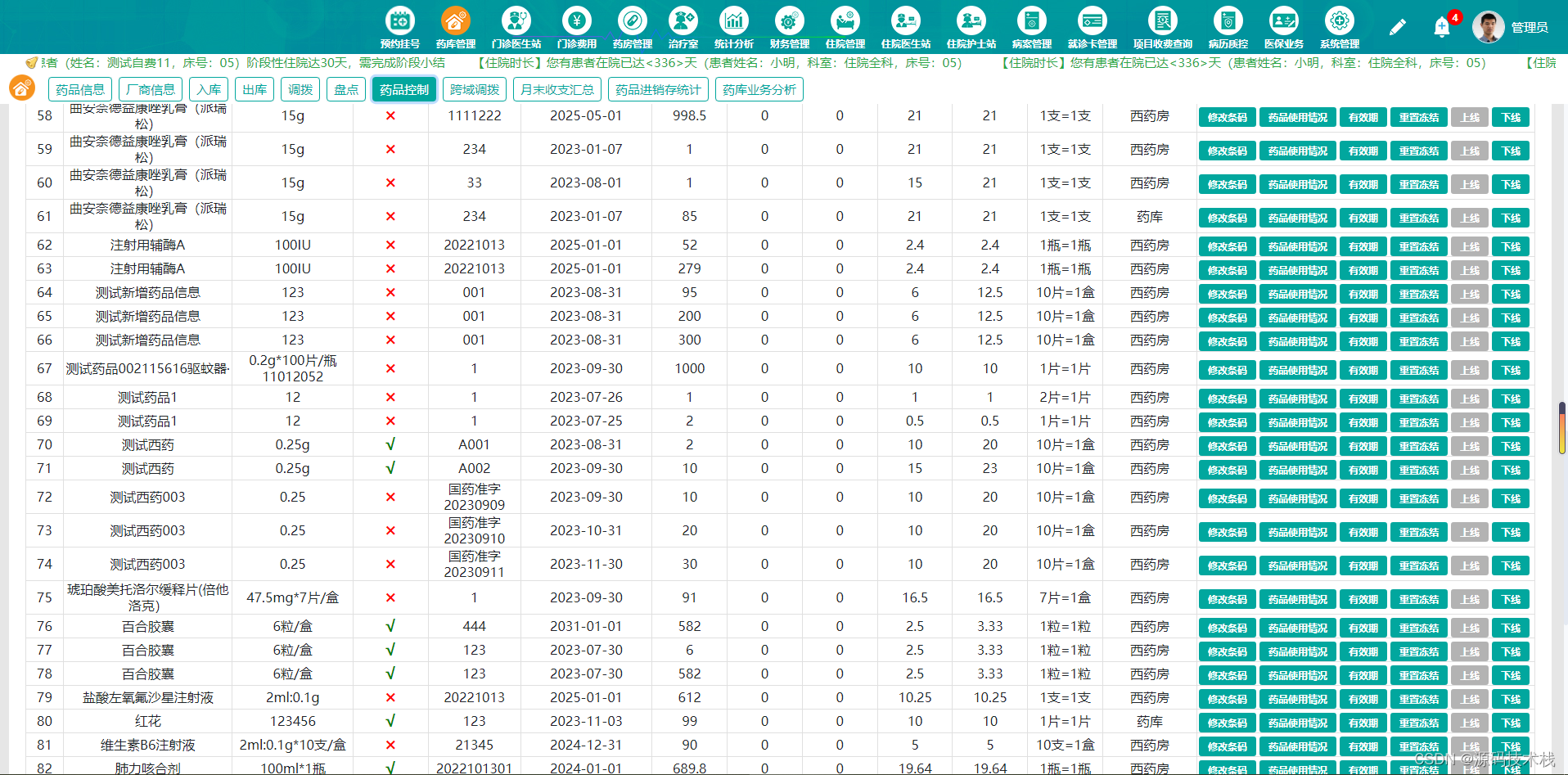Open the 门诊费用 yen icon
The image size is (1568, 775).
pyautogui.click(x=577, y=20)
